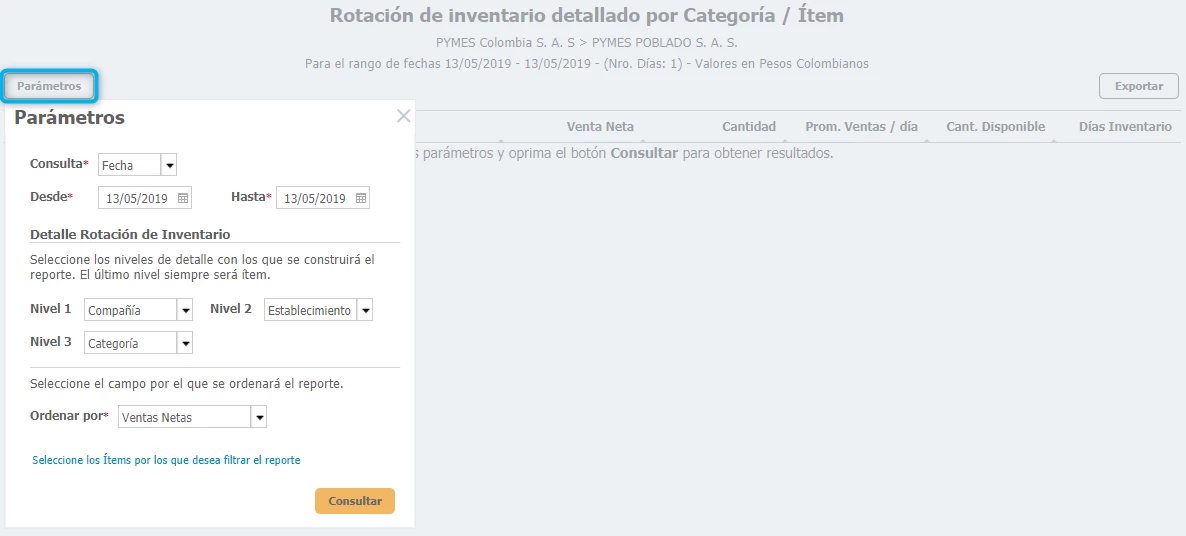Viewport: 1186px width, 536px height.
Task: Click into the Desde date field
Action: (x=137, y=198)
